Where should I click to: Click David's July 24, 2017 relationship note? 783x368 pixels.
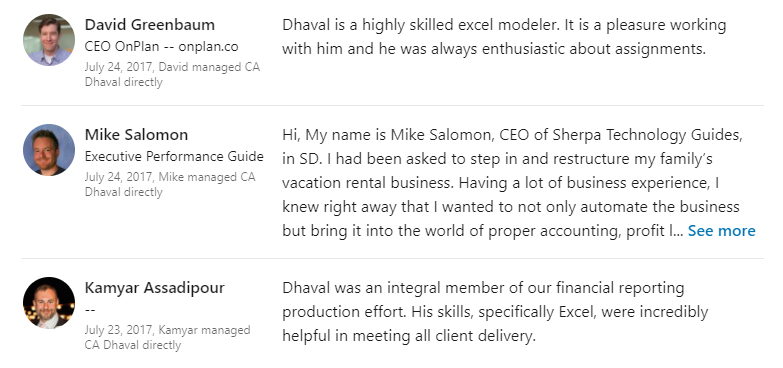[172, 74]
